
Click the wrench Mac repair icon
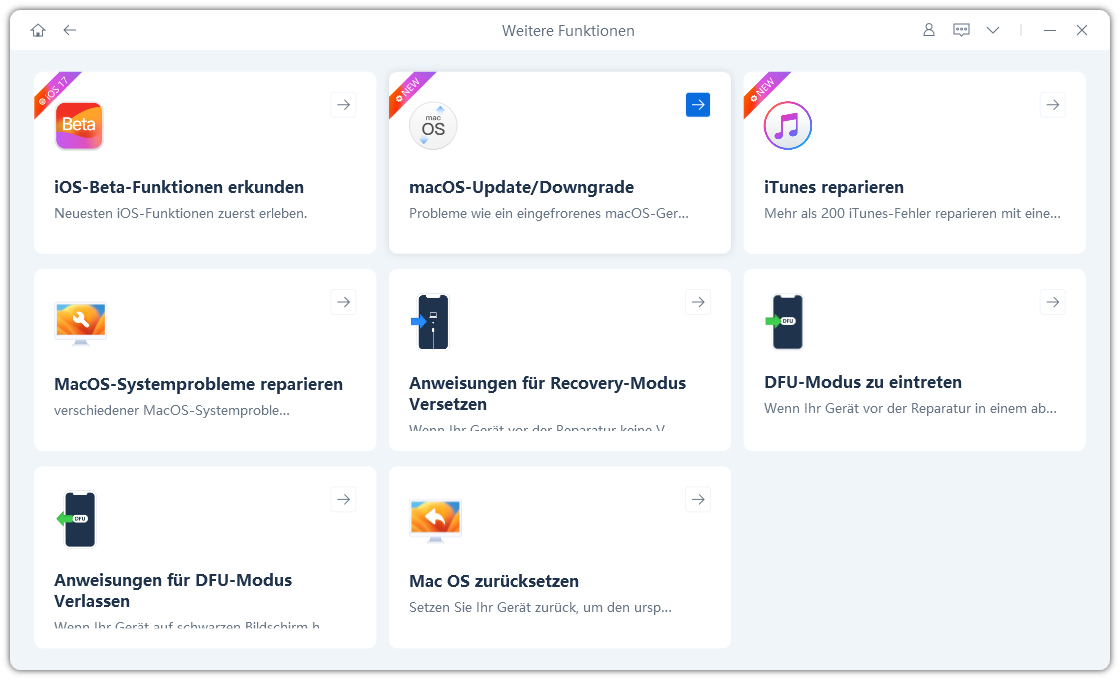[80, 323]
